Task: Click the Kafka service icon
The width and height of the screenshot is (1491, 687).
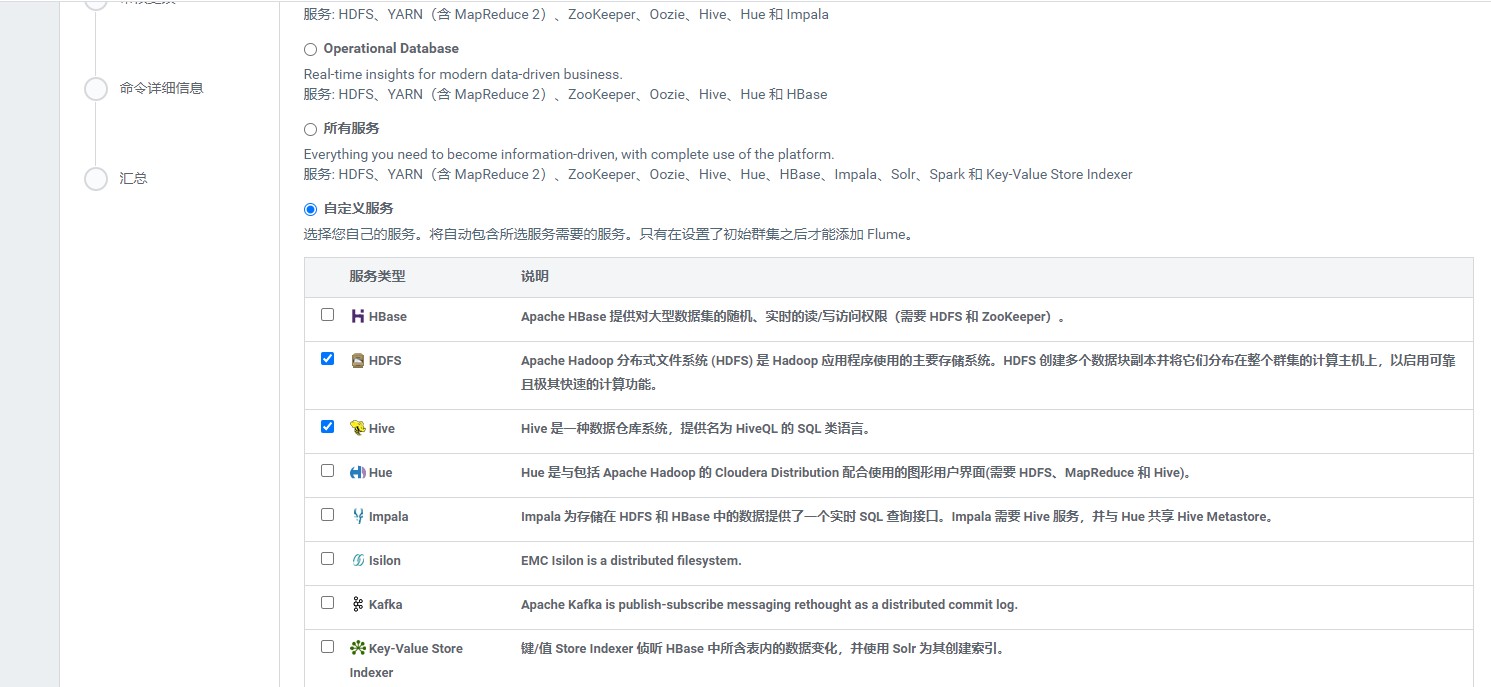Action: tap(358, 604)
